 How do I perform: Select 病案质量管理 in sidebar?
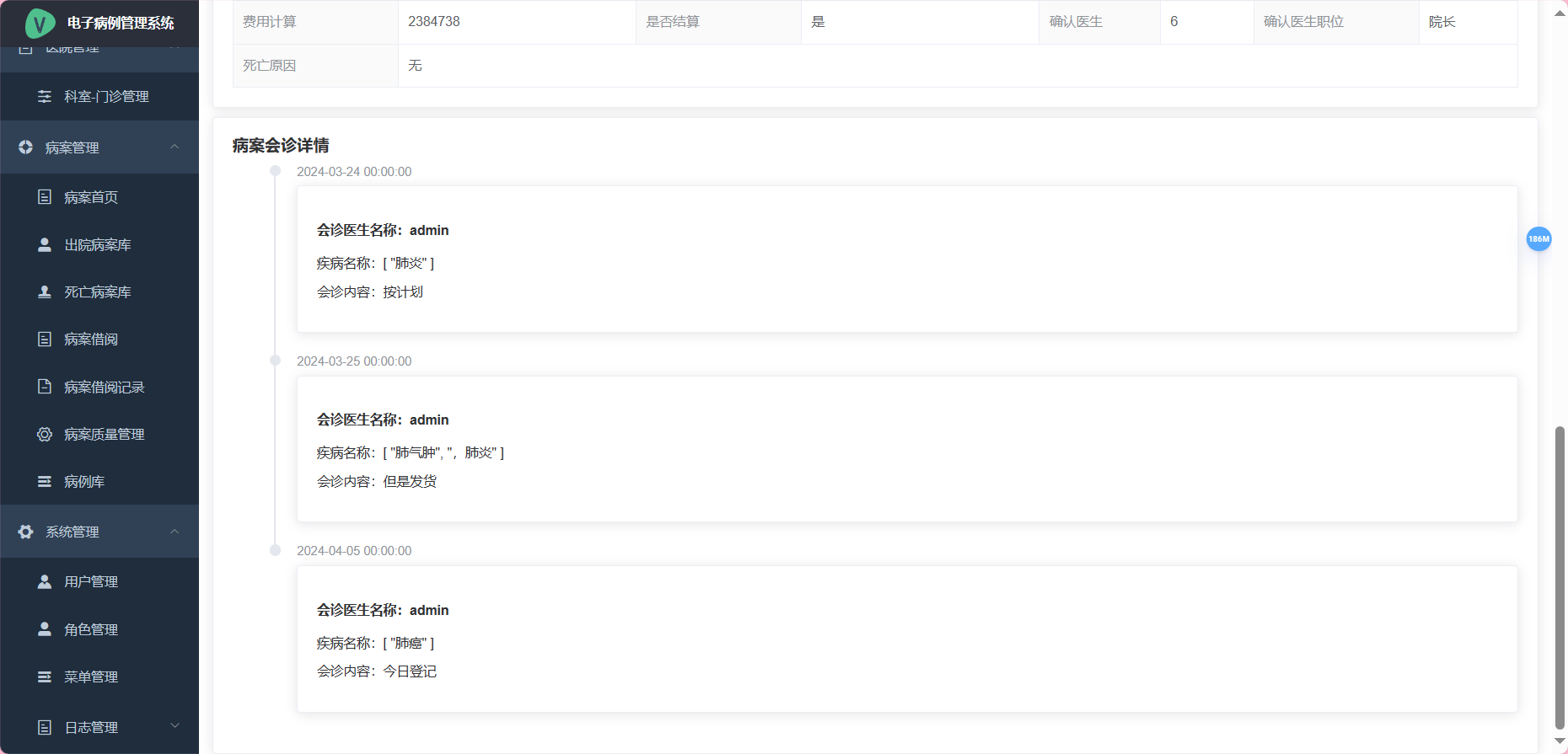tap(99, 435)
